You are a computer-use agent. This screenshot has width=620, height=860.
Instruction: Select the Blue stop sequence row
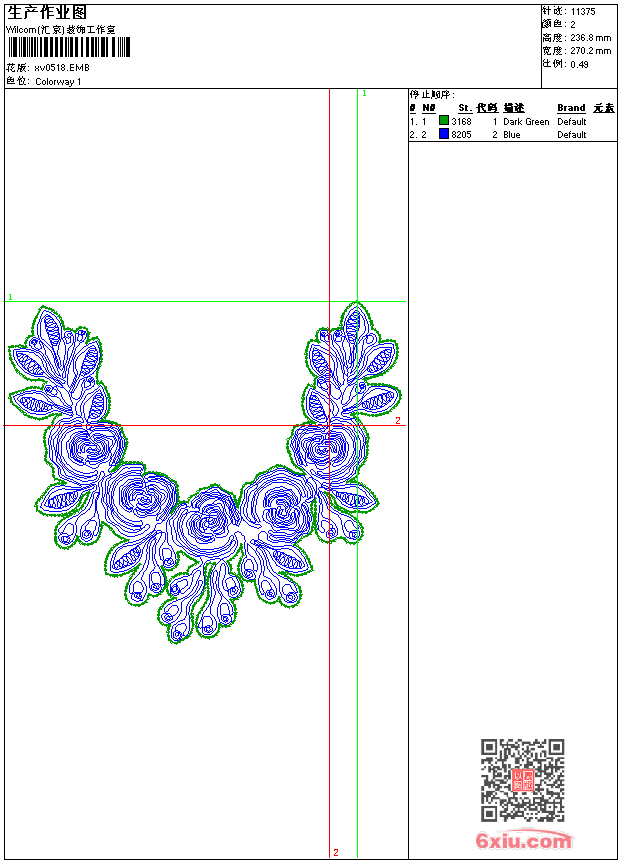tap(510, 134)
